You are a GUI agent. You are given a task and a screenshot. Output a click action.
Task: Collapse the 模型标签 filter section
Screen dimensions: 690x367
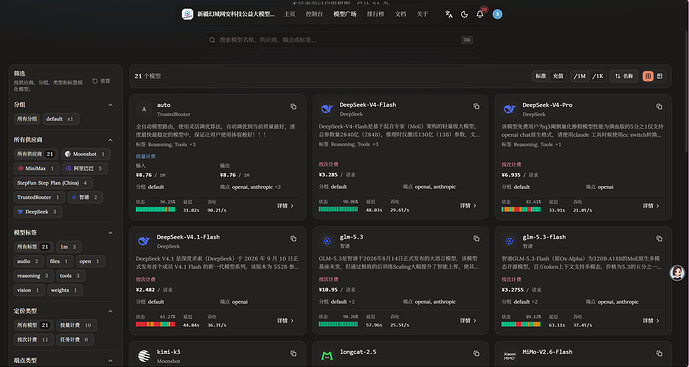(110, 233)
